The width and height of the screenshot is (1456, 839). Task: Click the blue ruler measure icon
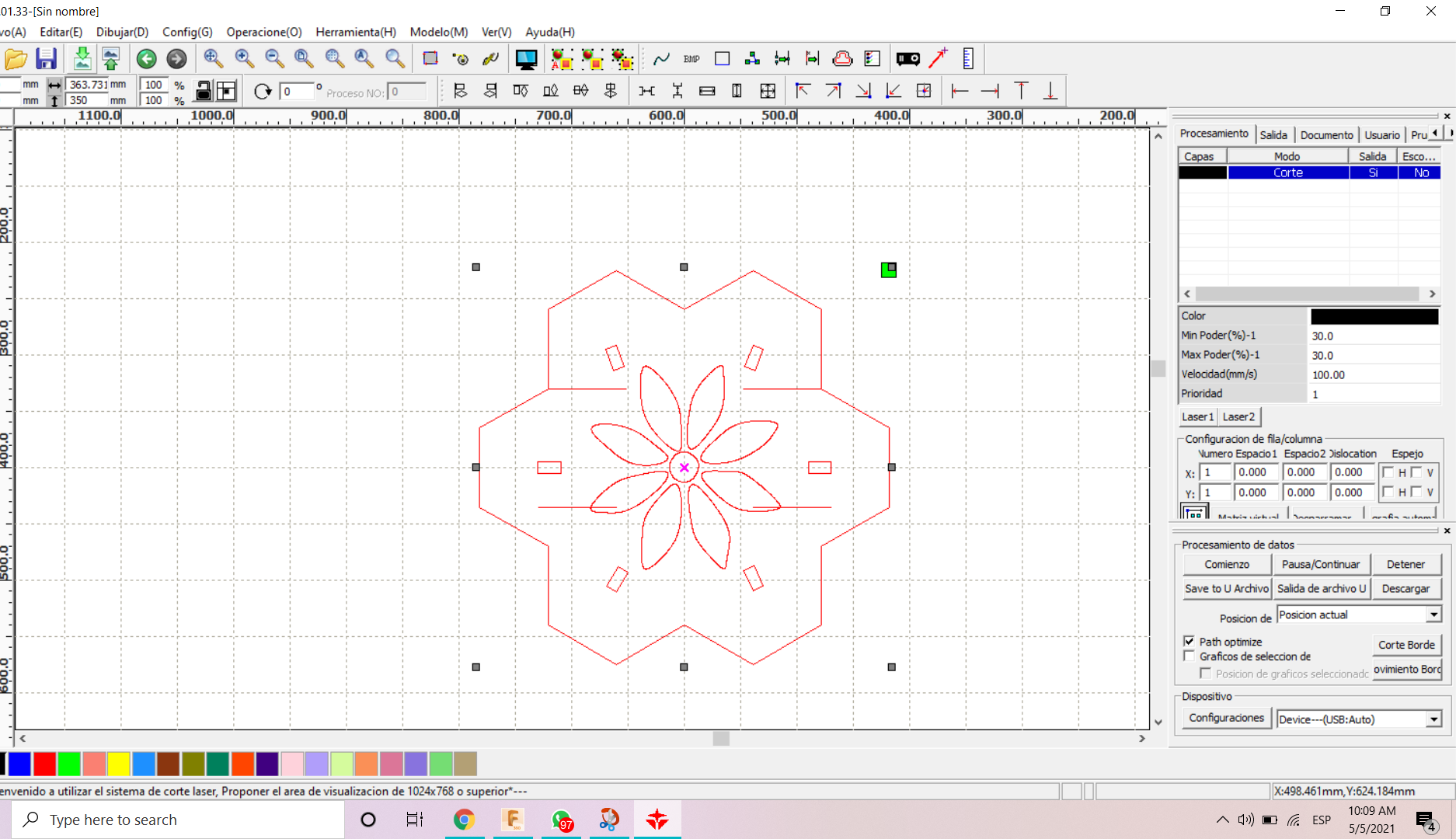pyautogui.click(x=968, y=59)
